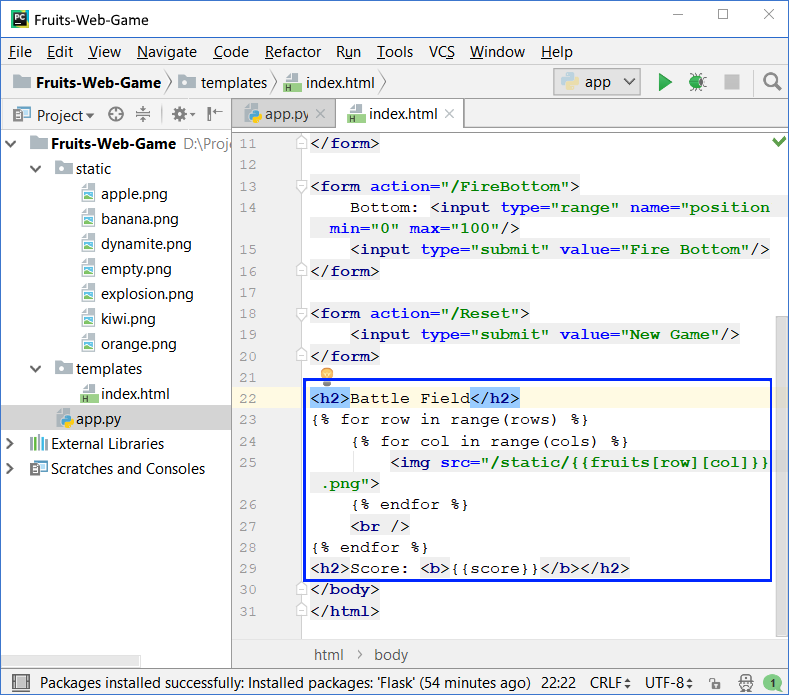This screenshot has height=695, width=789.
Task: Run the app with the green play button
Action: 665,82
